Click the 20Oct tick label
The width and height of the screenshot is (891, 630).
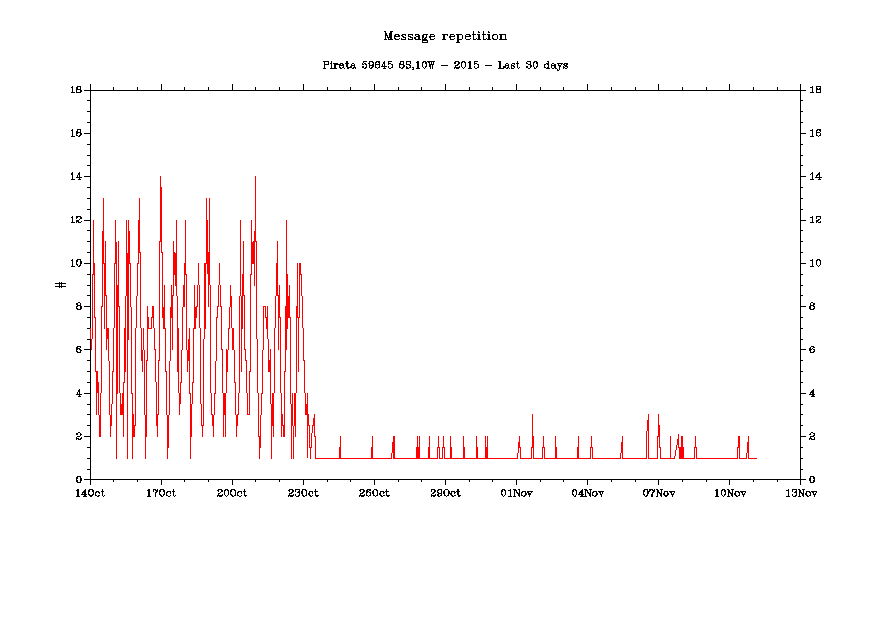coord(232,492)
